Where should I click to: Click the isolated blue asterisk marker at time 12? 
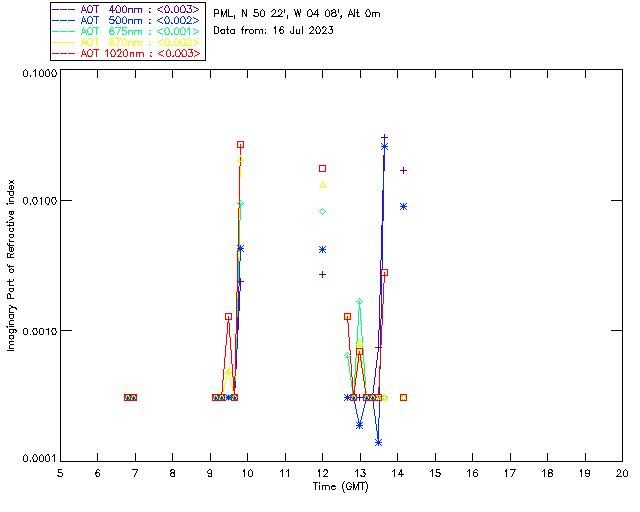click(322, 249)
